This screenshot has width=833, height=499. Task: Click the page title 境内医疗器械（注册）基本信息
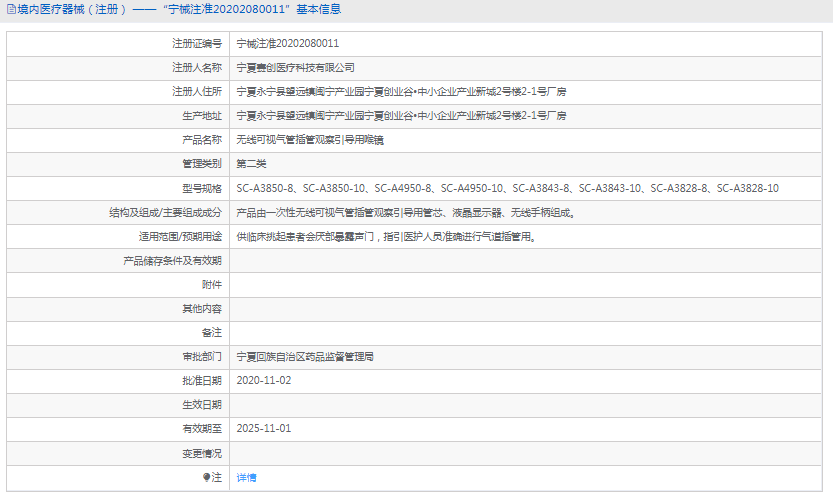point(179,10)
